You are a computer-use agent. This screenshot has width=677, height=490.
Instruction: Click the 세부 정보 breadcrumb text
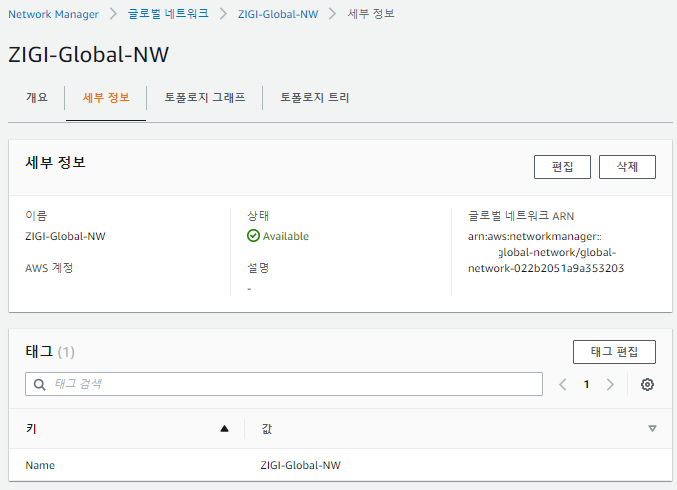371,14
